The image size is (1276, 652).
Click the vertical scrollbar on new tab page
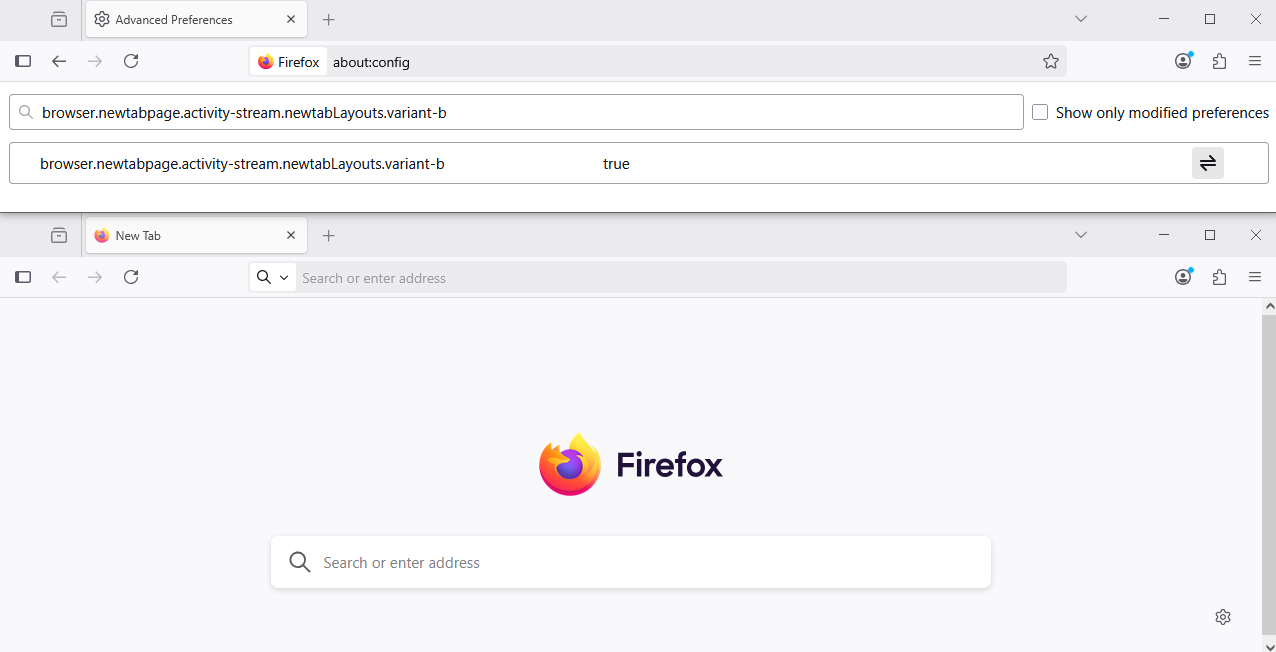1269,474
